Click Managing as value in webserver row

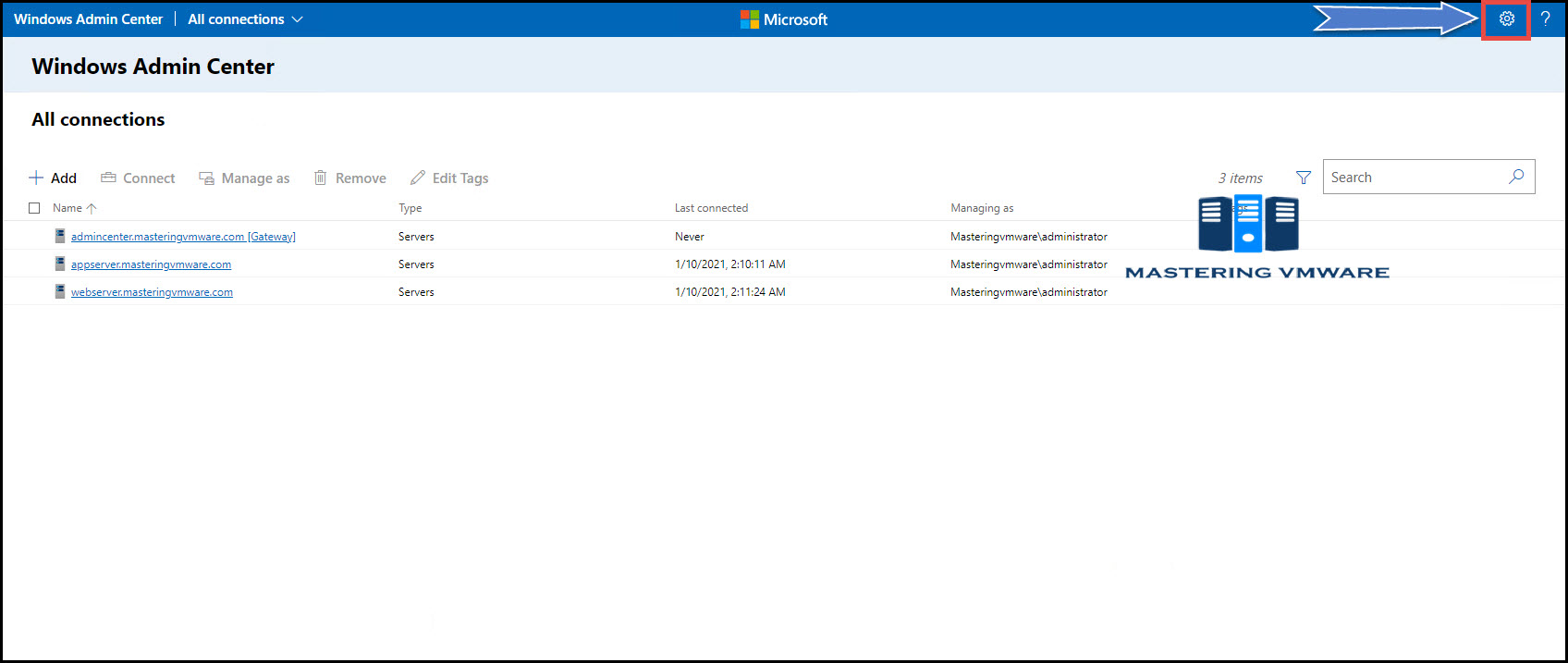(1029, 292)
